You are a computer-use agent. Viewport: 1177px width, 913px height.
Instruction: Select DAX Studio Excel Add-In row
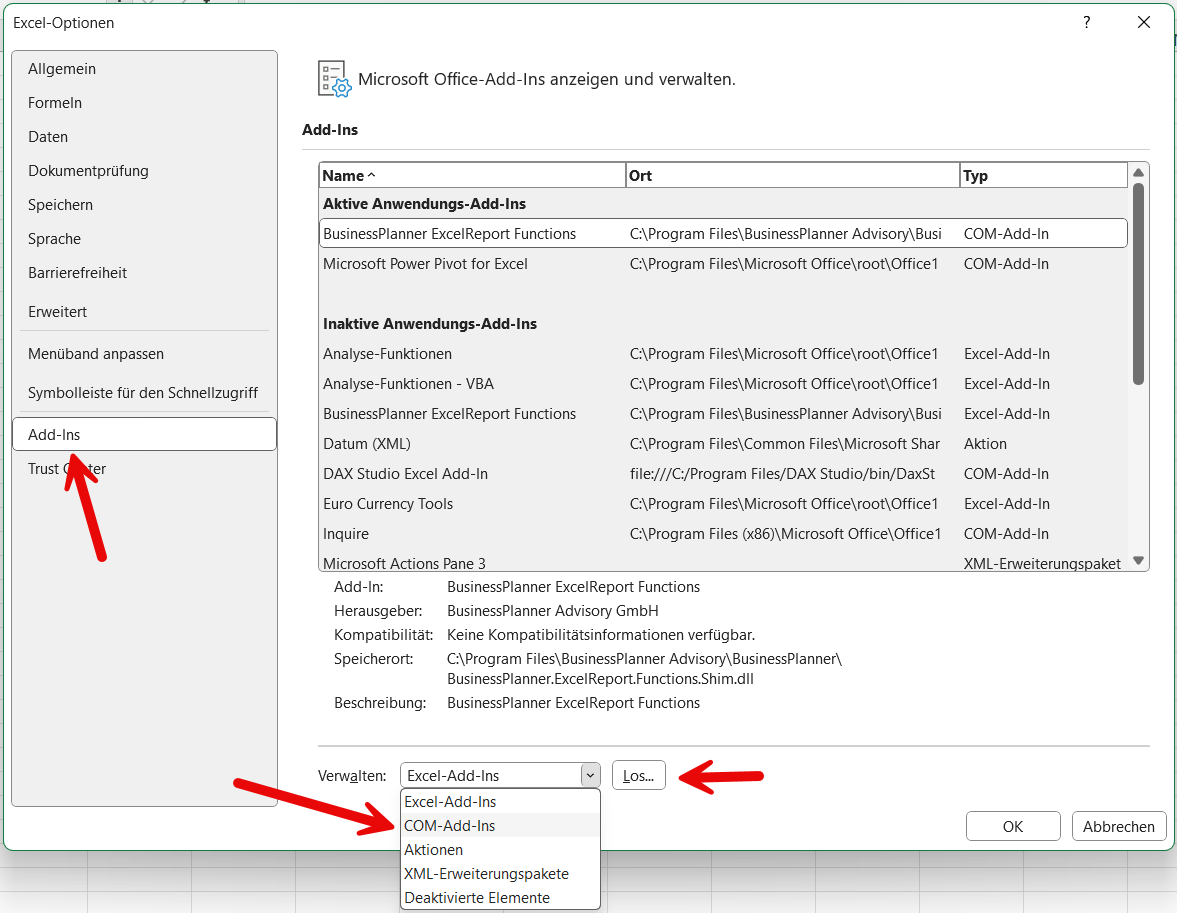[723, 474]
